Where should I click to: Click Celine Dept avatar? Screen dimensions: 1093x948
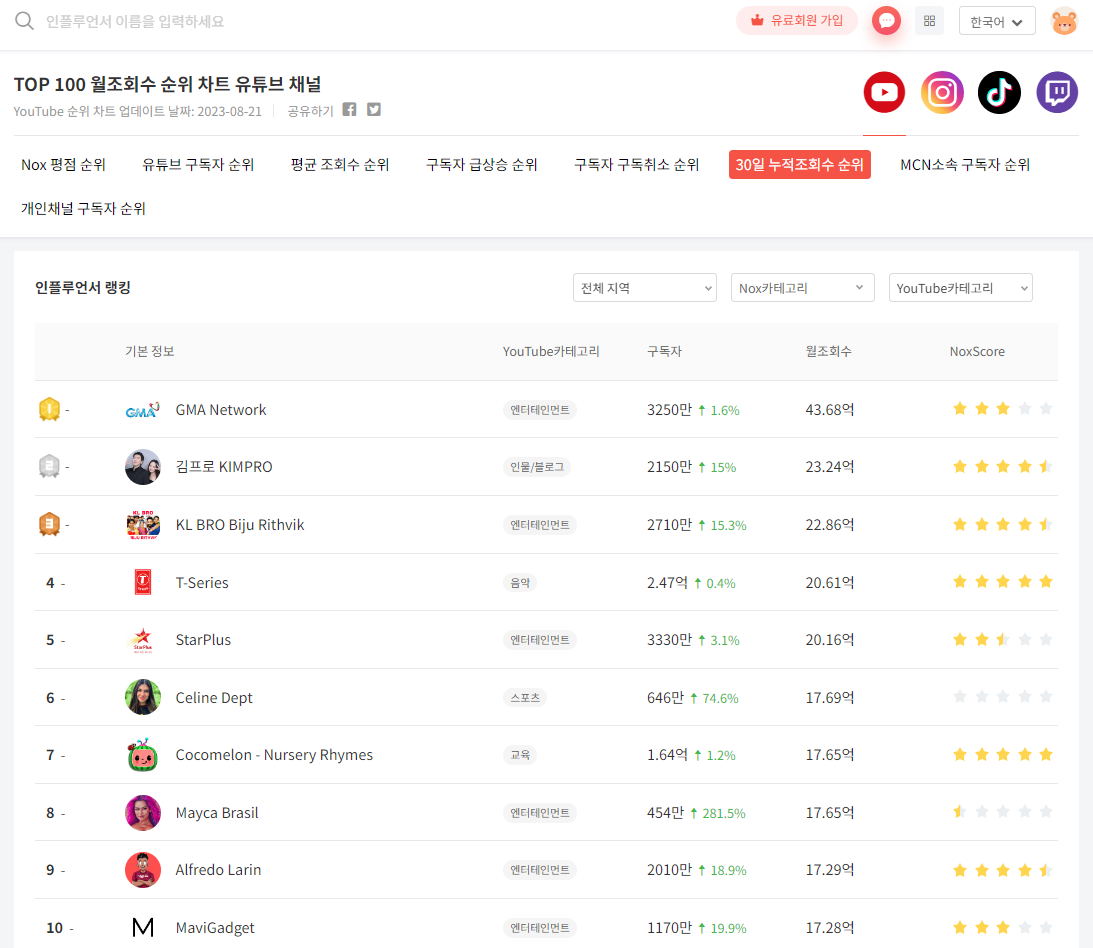[143, 697]
